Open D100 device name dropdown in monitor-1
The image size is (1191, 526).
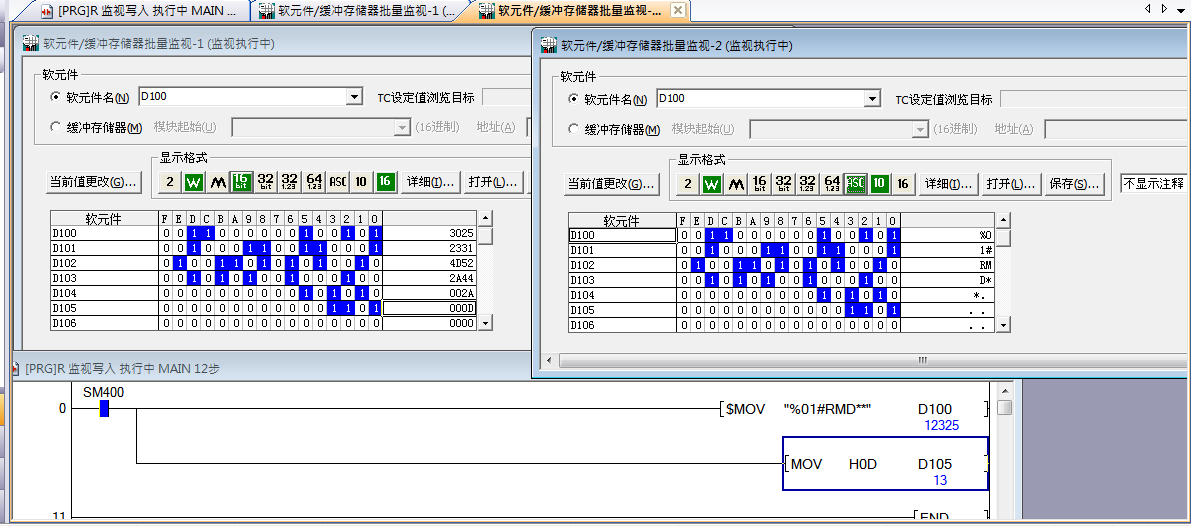tap(354, 97)
